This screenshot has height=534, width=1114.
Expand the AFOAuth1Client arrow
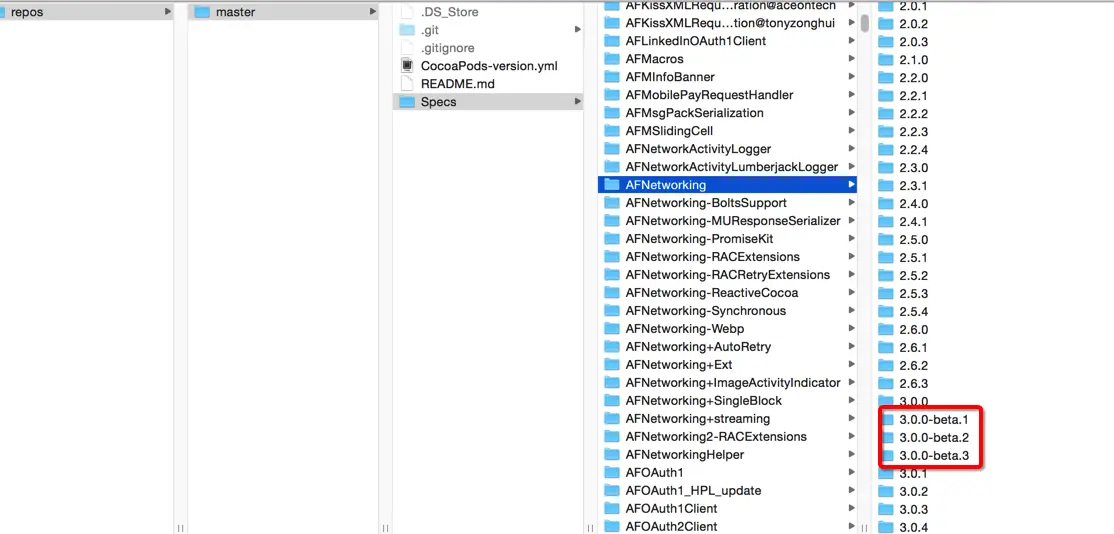pyautogui.click(x=851, y=508)
